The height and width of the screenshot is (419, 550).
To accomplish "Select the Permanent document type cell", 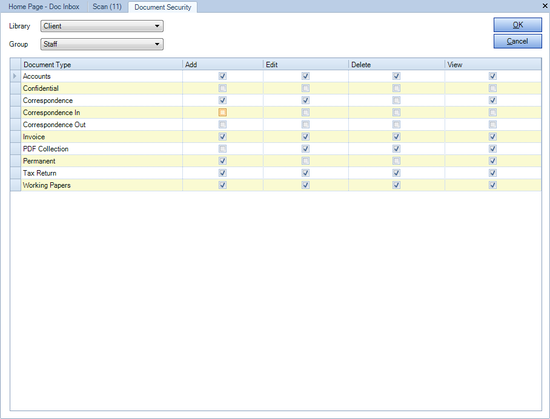I will click(x=102, y=161).
